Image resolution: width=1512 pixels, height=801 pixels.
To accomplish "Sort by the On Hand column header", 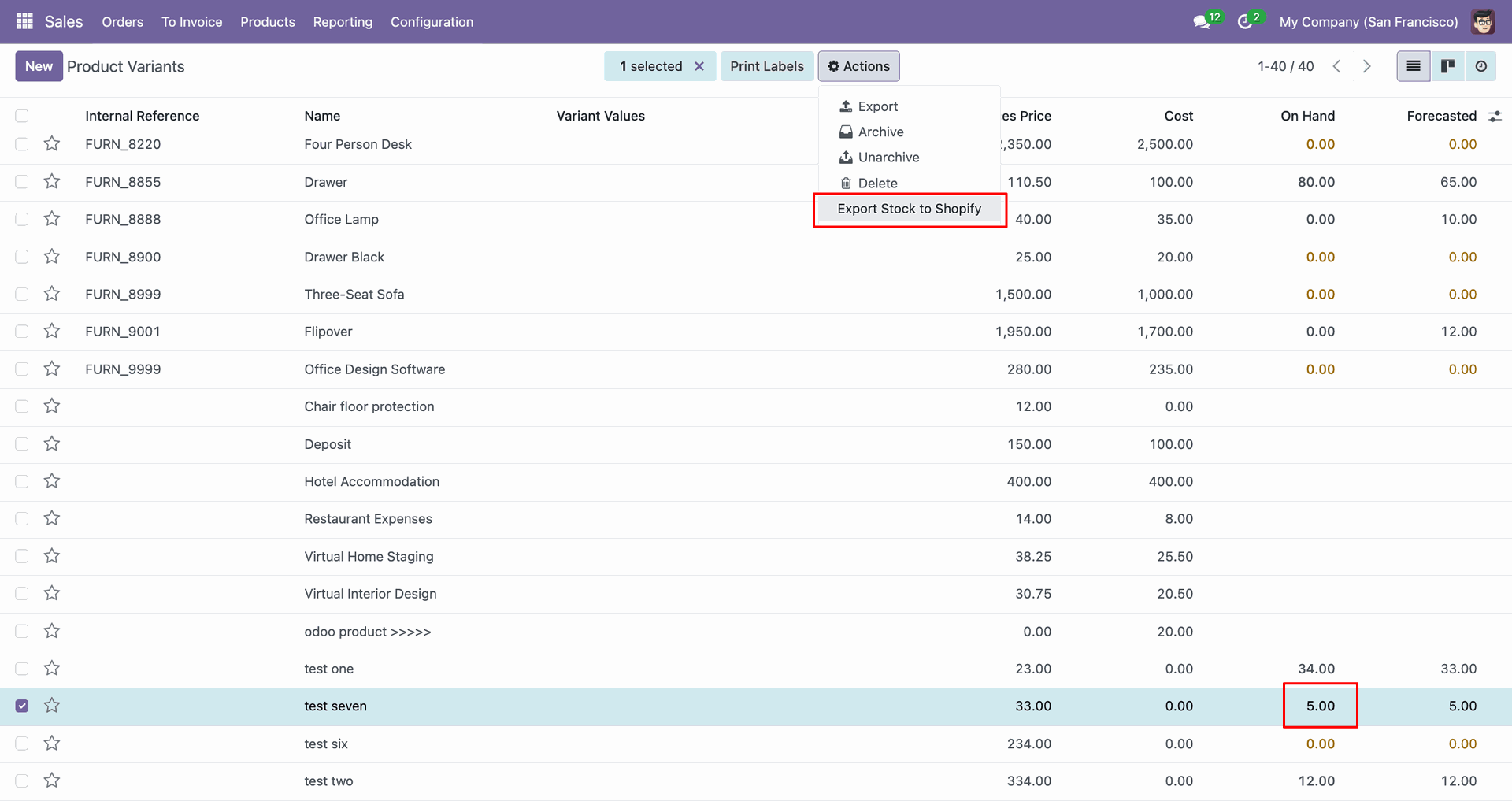I will click(1308, 116).
